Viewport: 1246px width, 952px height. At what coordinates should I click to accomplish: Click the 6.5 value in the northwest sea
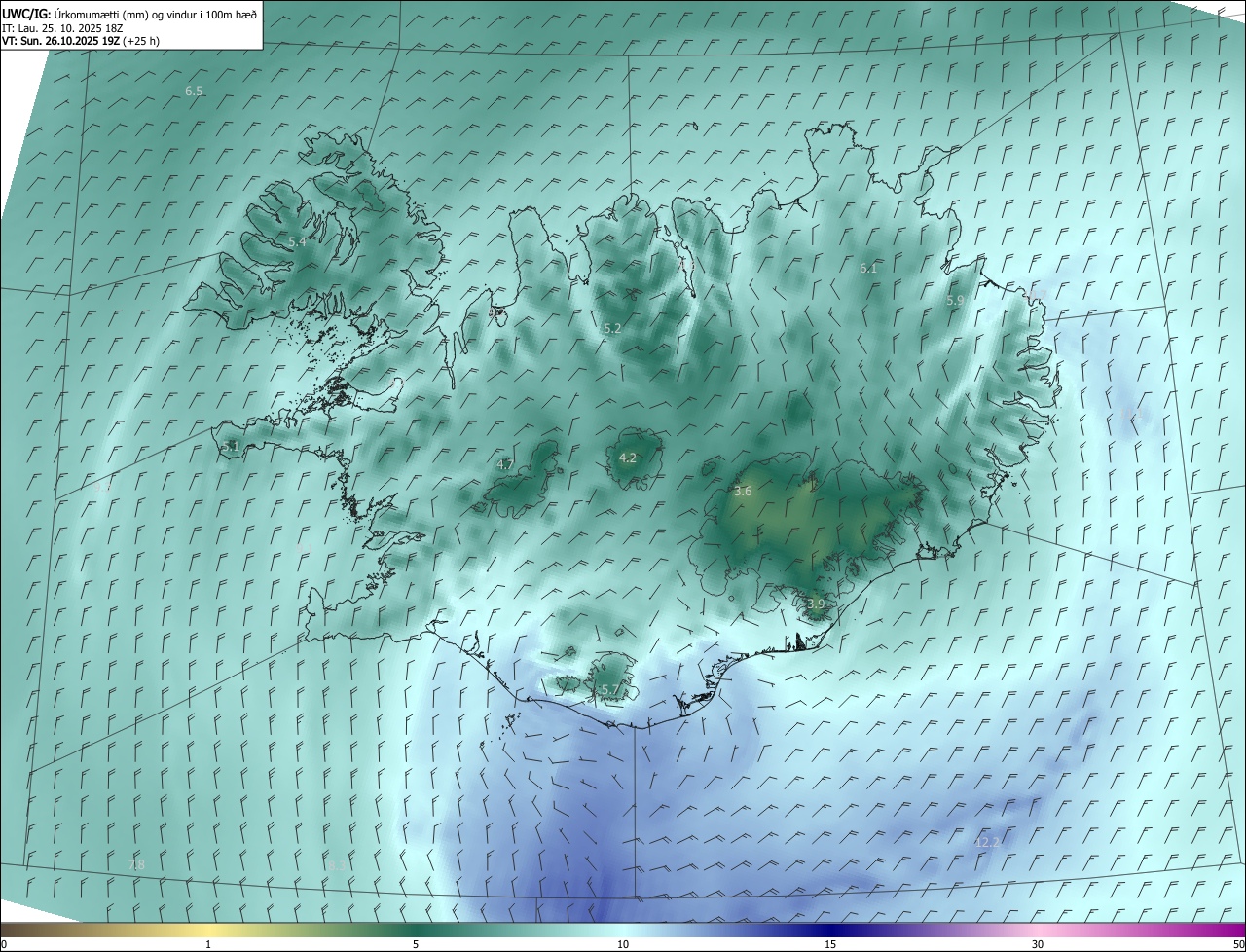click(x=195, y=92)
